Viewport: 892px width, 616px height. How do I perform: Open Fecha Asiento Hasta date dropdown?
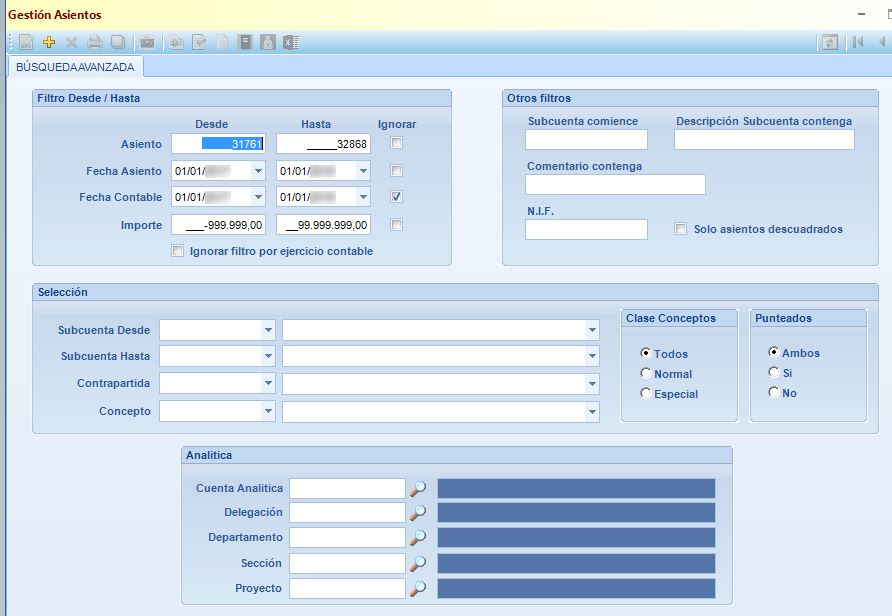(x=363, y=171)
